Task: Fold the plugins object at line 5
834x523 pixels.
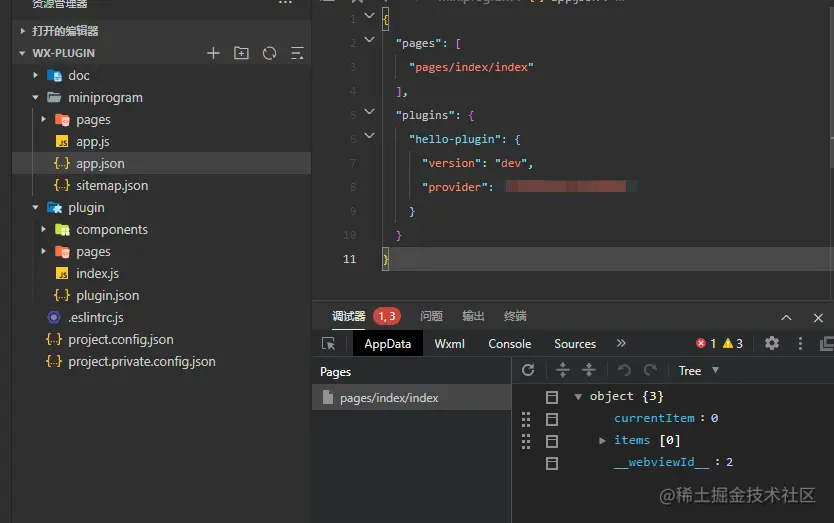Action: pos(369,112)
